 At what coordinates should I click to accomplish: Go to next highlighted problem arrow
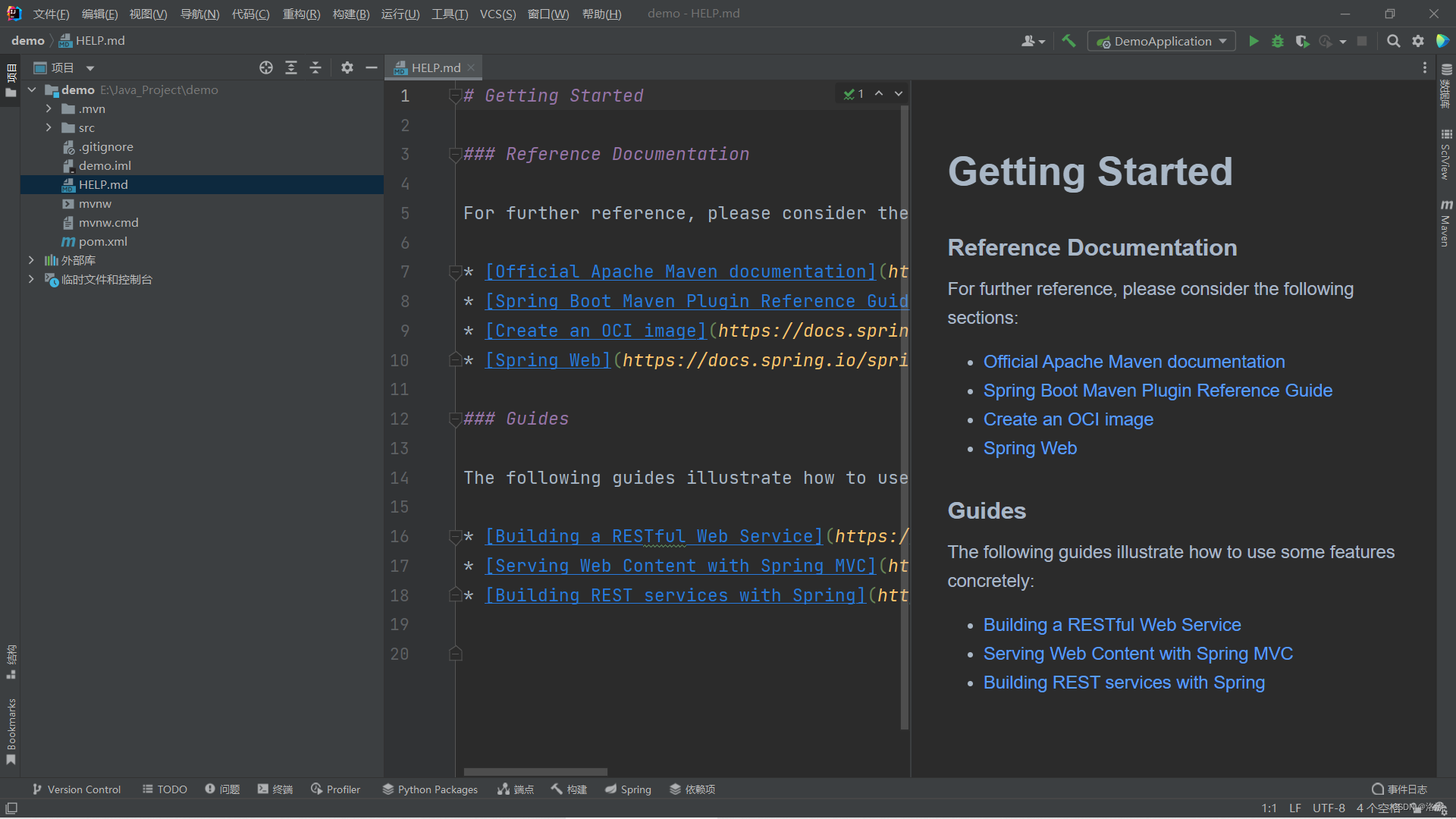click(x=899, y=93)
